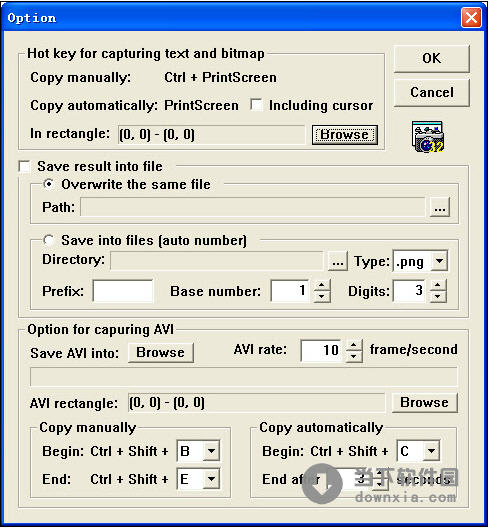Increase Digits with up arrow
Image resolution: width=489 pixels, height=528 pixels.
pyautogui.click(x=437, y=285)
